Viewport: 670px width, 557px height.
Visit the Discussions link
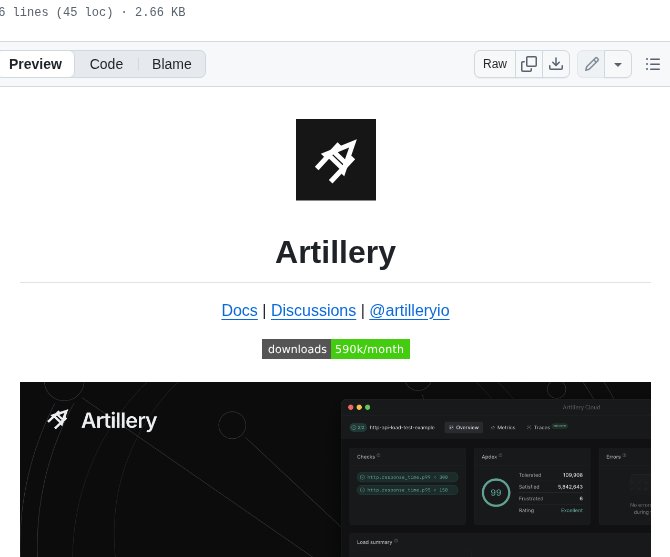(x=313, y=310)
